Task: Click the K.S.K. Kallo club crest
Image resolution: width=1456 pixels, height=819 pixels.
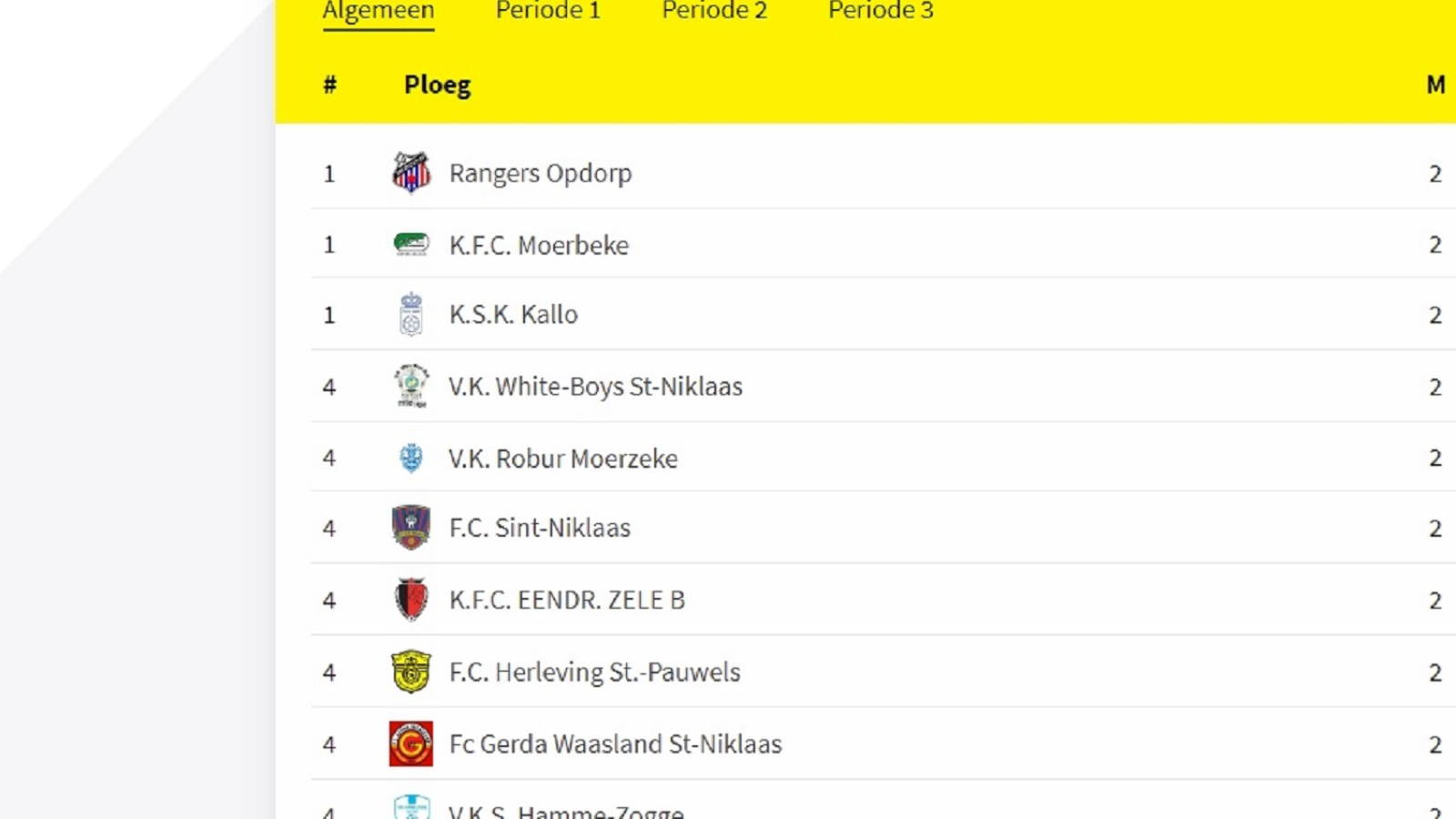Action: pos(411,315)
